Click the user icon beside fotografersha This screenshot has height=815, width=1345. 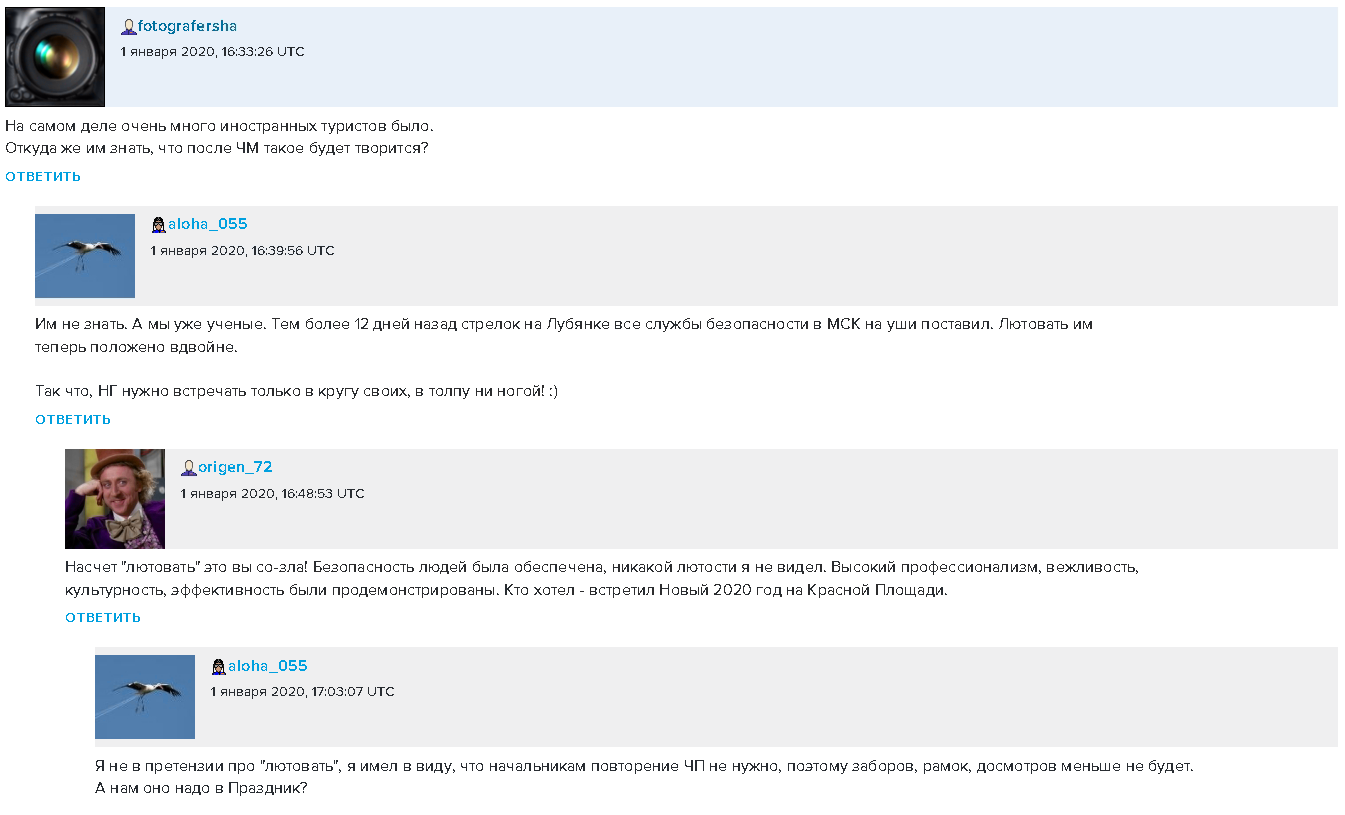128,27
